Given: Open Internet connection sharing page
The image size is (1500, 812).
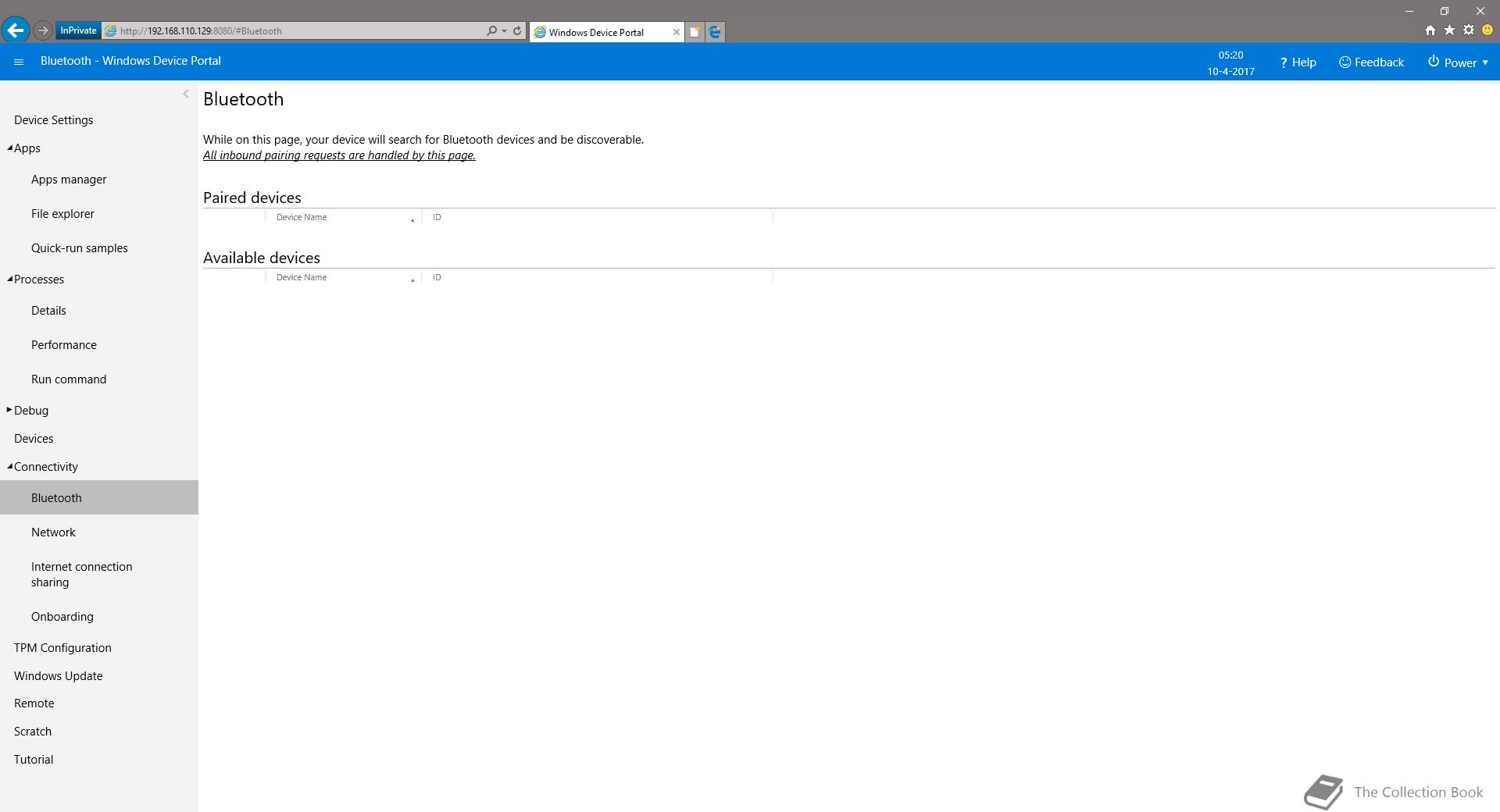Looking at the screenshot, I should [82, 575].
